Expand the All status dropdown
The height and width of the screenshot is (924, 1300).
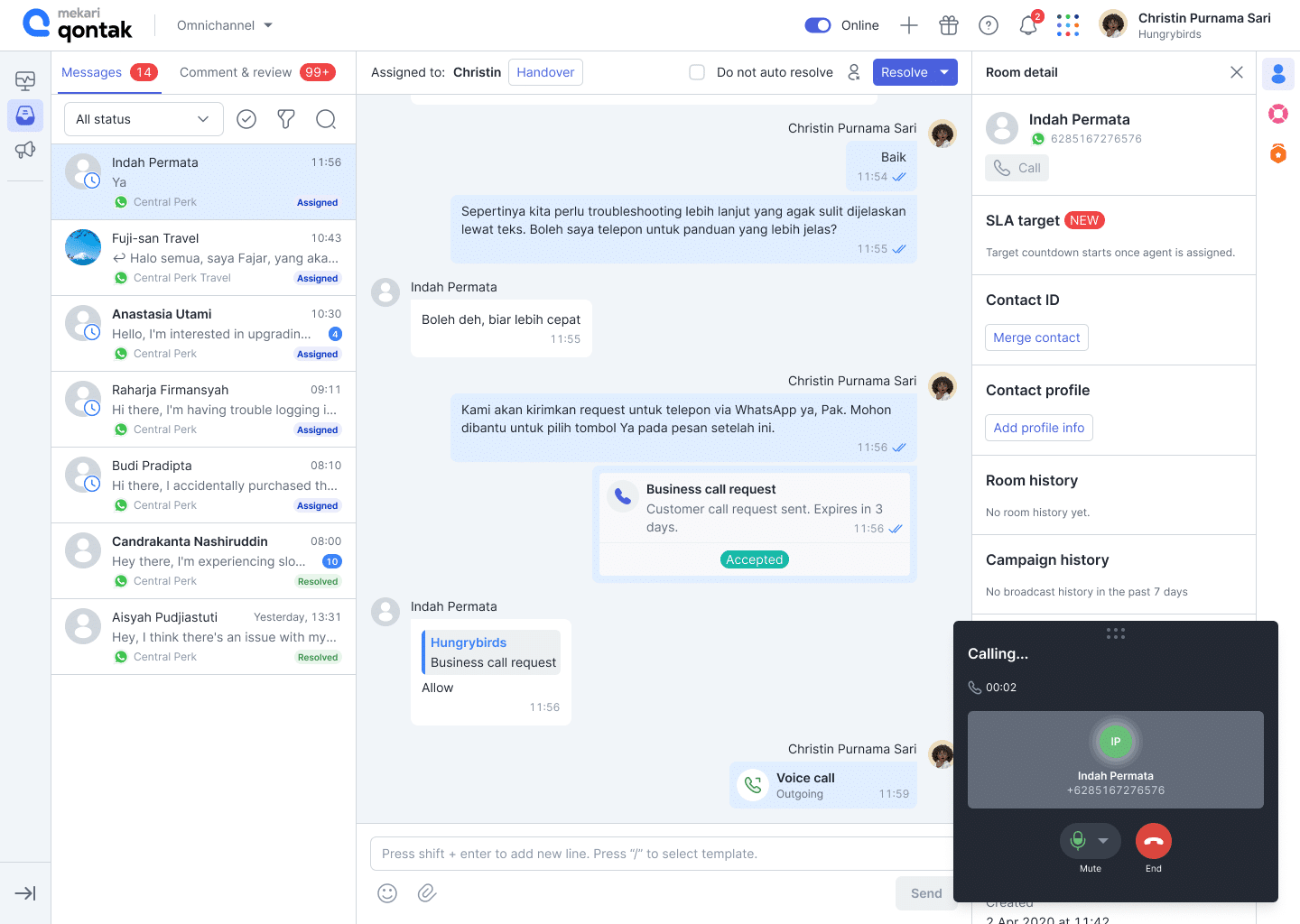click(x=144, y=119)
